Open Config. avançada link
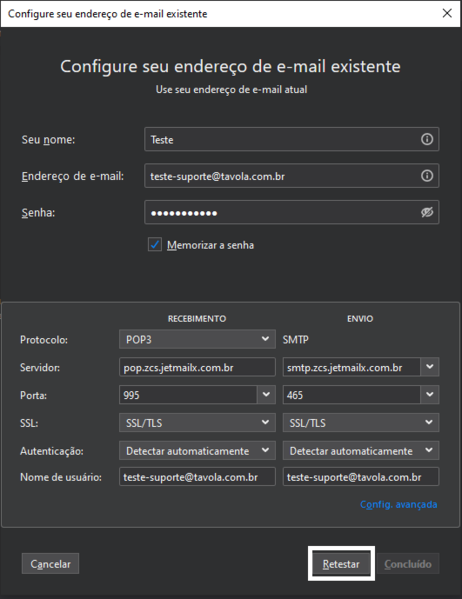This screenshot has height=599, width=462. click(x=399, y=505)
